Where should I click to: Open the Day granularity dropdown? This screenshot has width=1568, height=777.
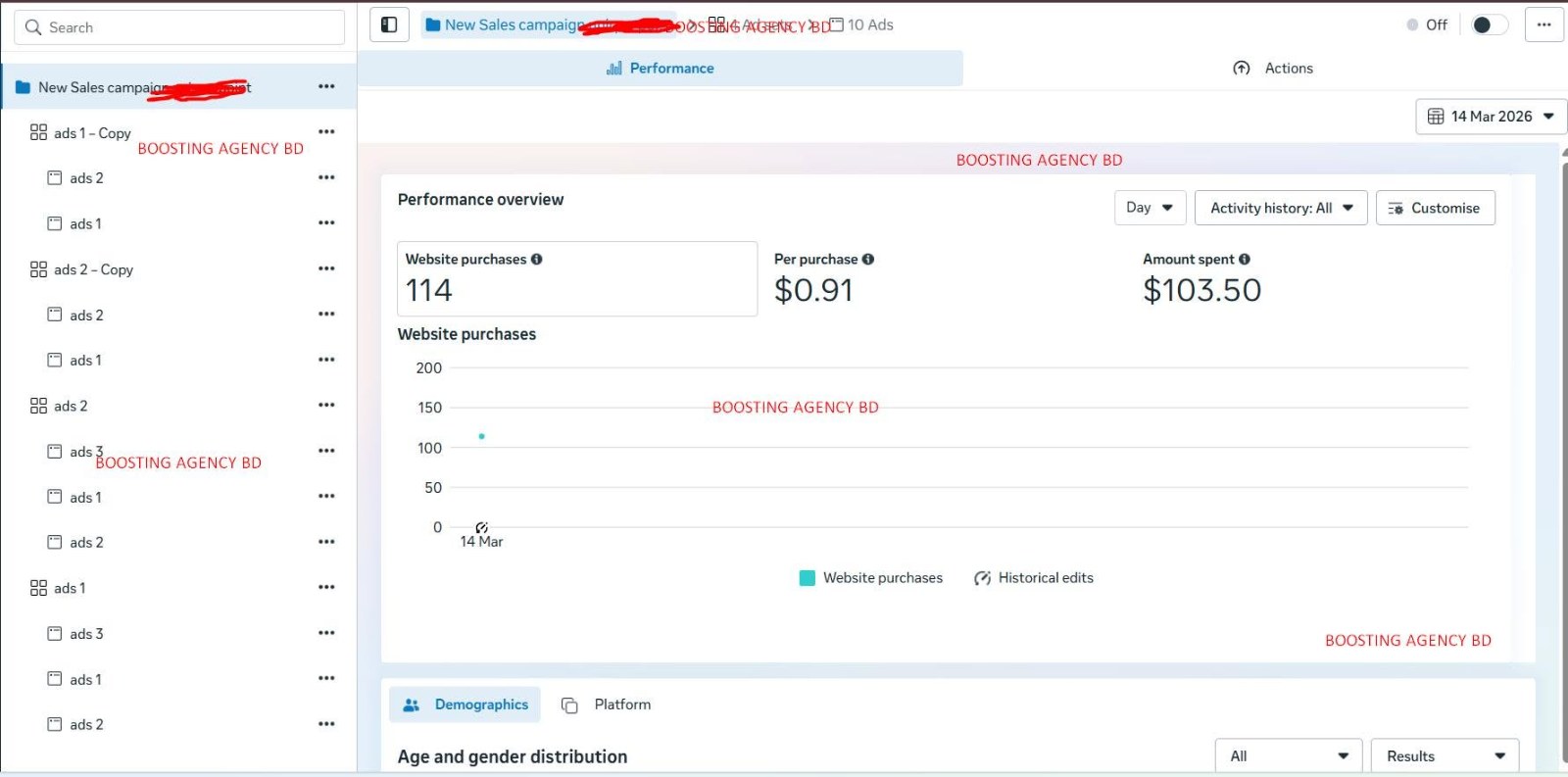point(1151,208)
